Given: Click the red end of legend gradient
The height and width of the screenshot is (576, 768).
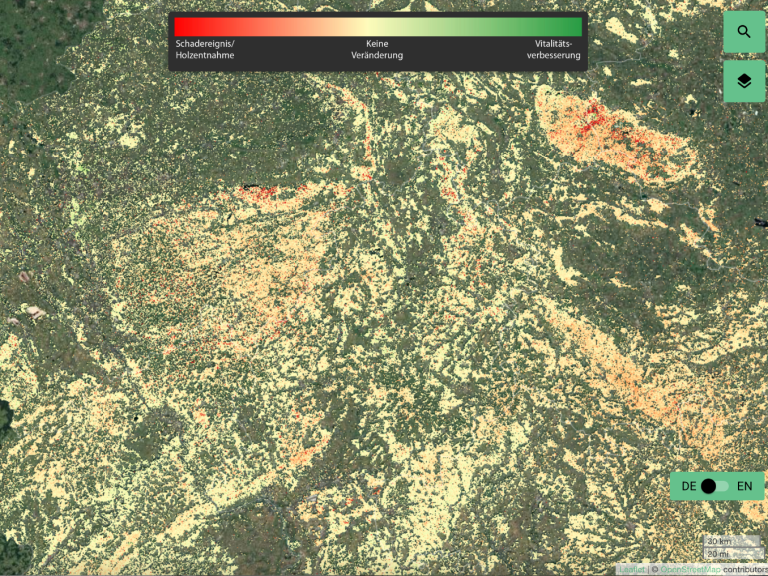Looking at the screenshot, I should click(x=182, y=27).
